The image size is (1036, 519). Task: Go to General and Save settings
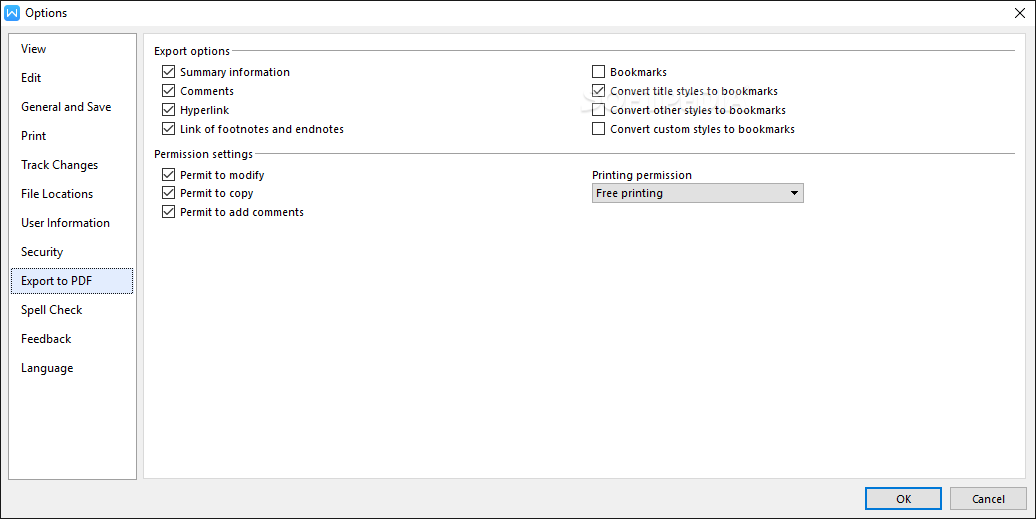tap(71, 107)
